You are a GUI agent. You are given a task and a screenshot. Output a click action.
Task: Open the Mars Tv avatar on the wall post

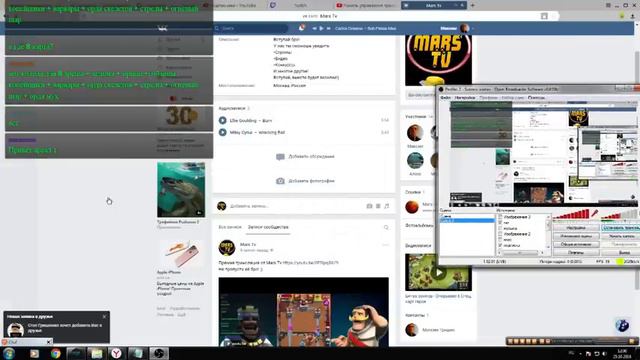pyautogui.click(x=227, y=247)
